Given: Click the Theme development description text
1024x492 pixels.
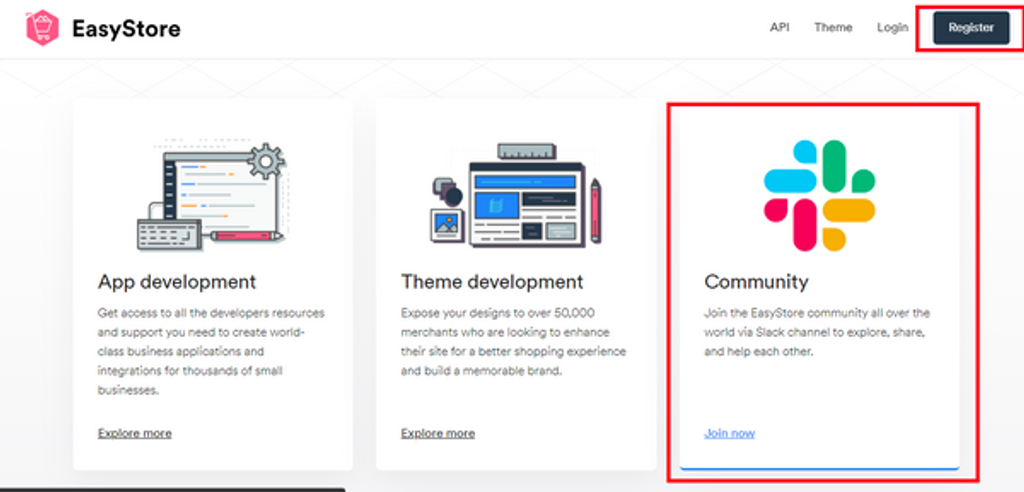Looking at the screenshot, I should (513, 342).
